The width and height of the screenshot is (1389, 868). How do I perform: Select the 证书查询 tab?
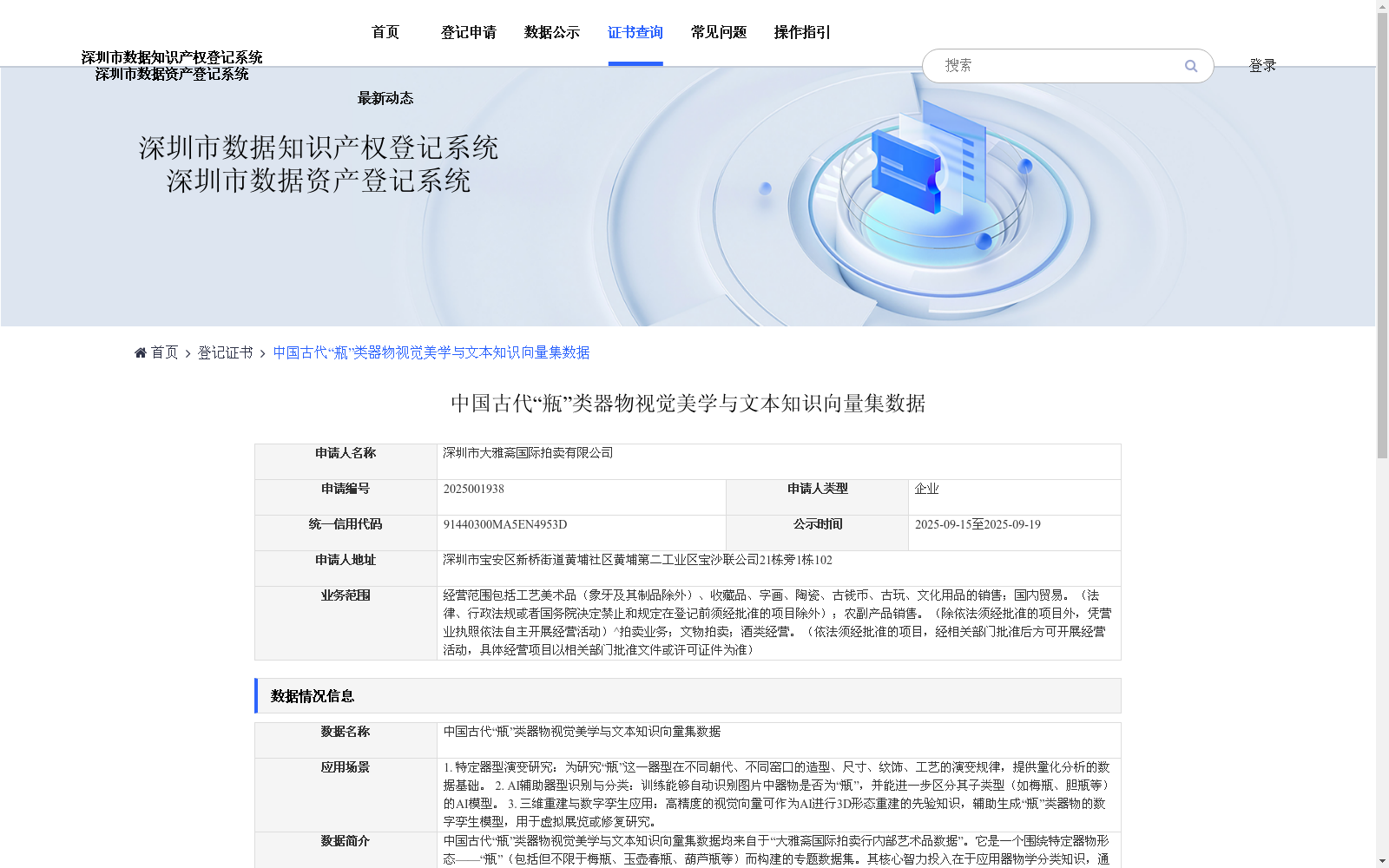[x=635, y=32]
